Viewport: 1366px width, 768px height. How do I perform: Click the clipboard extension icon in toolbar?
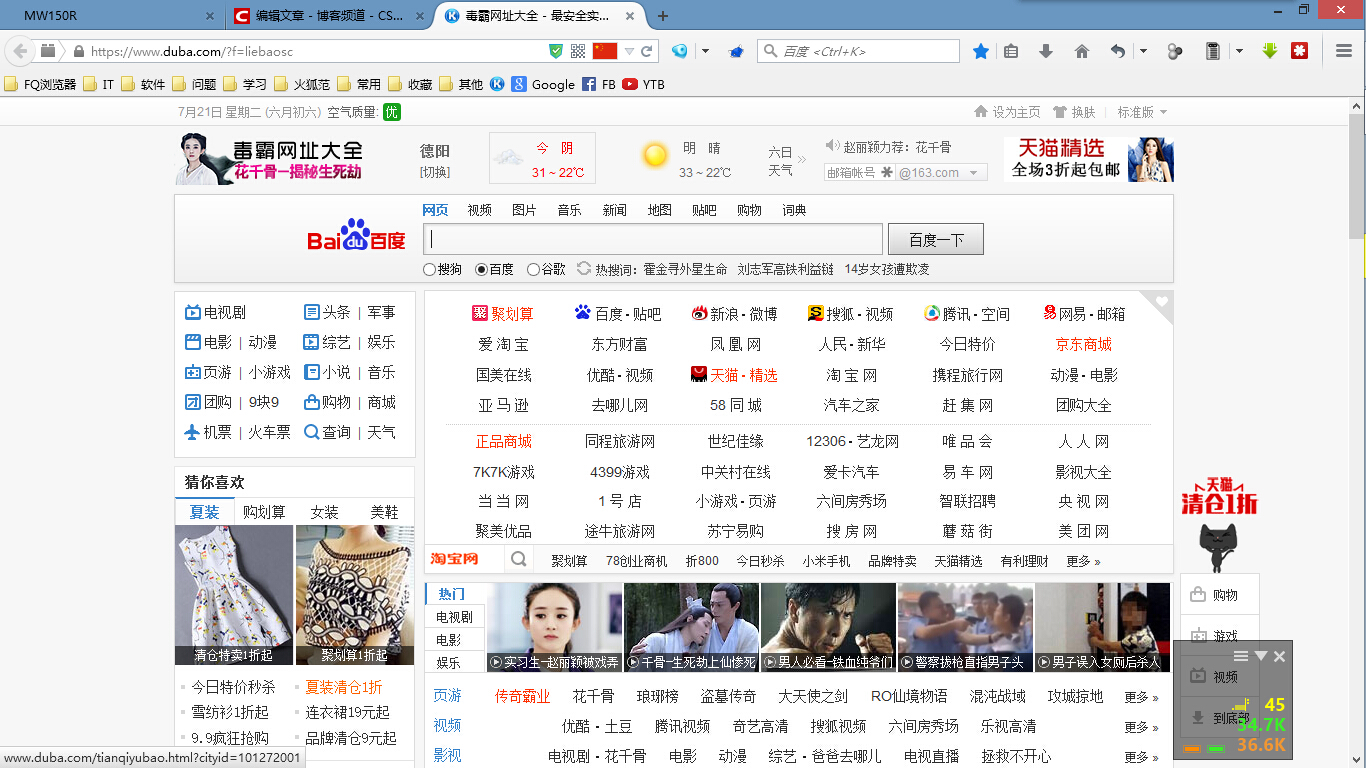pyautogui.click(x=1213, y=51)
